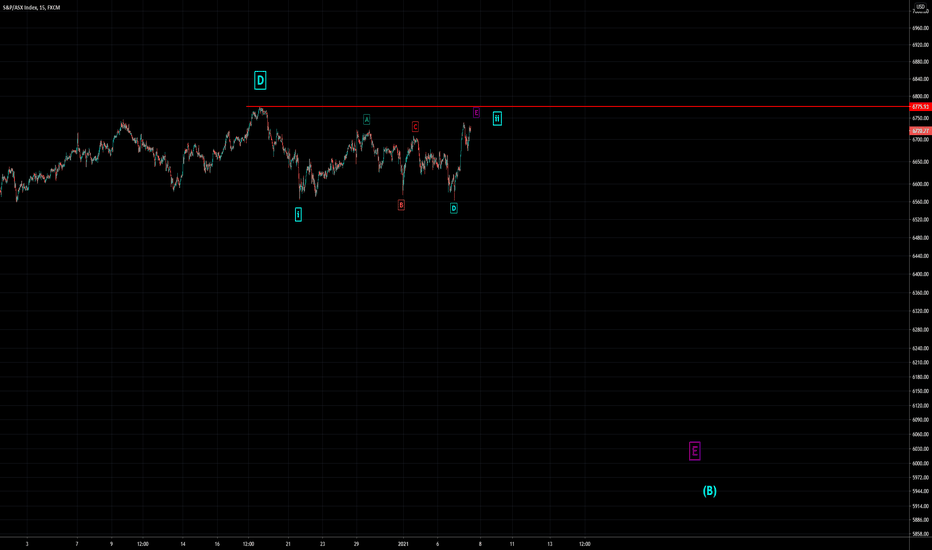Select the small cyan D label below the low
This screenshot has width=932, height=550.
pyautogui.click(x=454, y=208)
